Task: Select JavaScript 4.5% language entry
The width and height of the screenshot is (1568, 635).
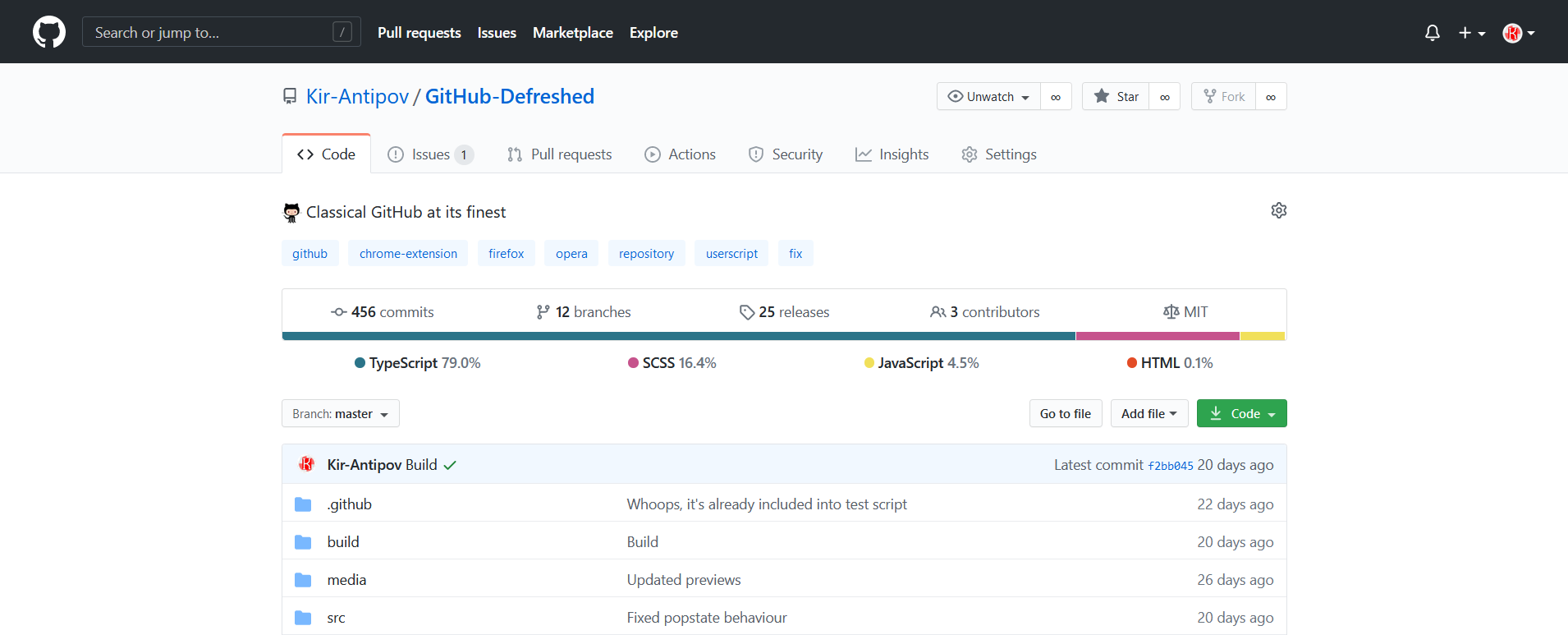Action: (922, 363)
